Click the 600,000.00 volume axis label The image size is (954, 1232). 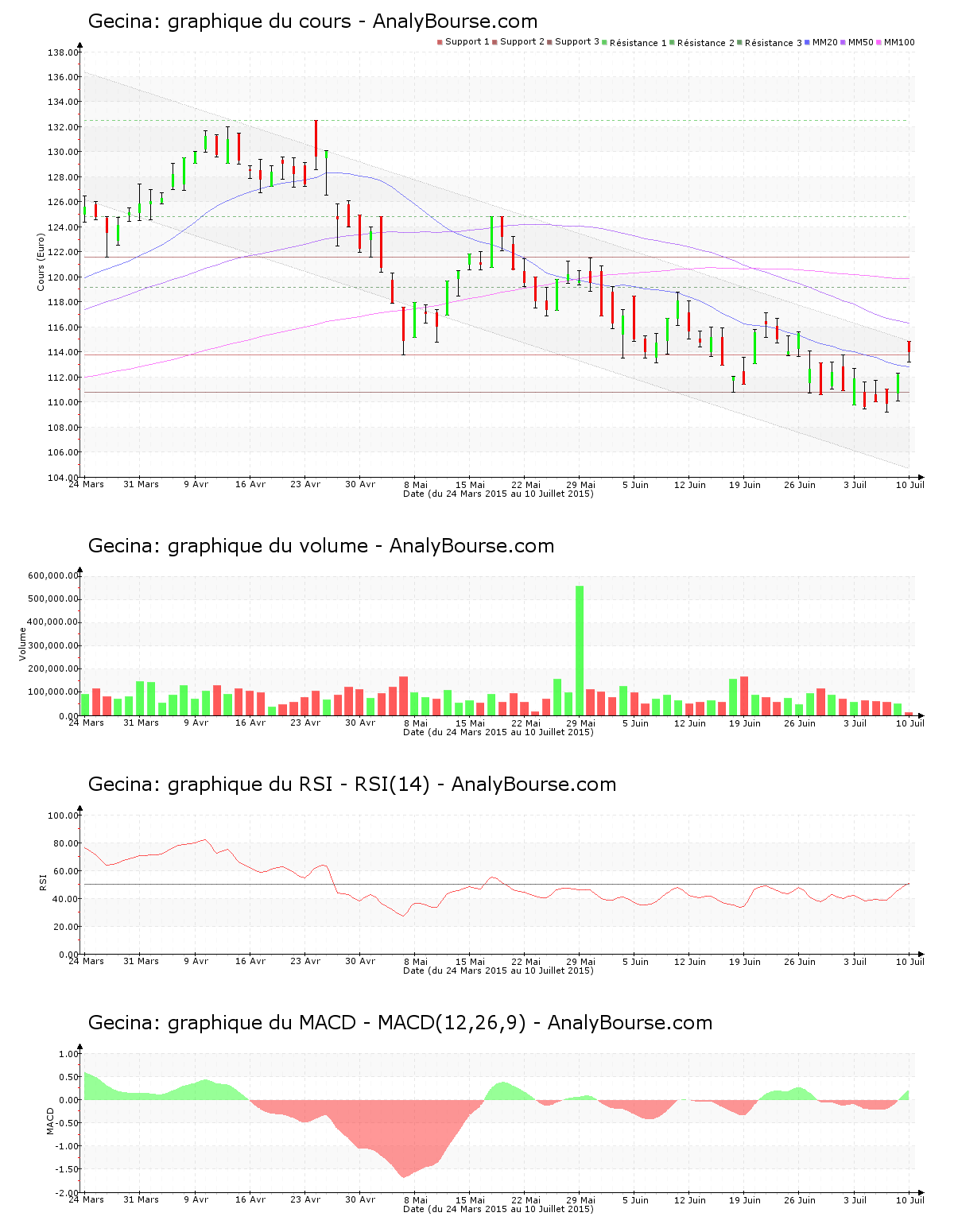coord(52,575)
